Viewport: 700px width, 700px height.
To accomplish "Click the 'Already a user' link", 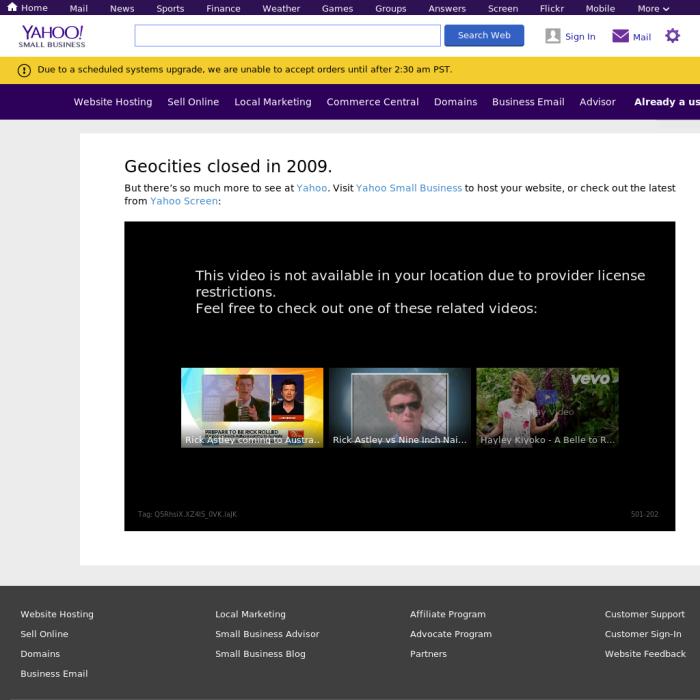I will [x=667, y=102].
